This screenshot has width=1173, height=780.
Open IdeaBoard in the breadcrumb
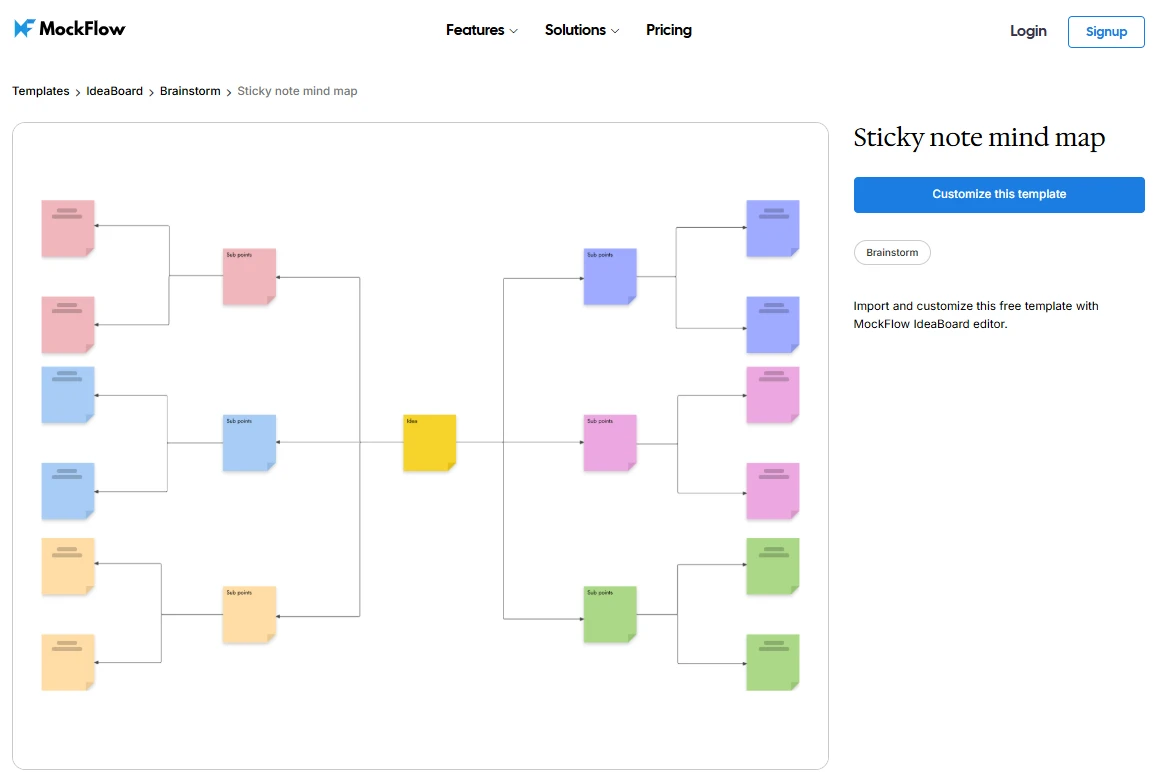tap(114, 90)
